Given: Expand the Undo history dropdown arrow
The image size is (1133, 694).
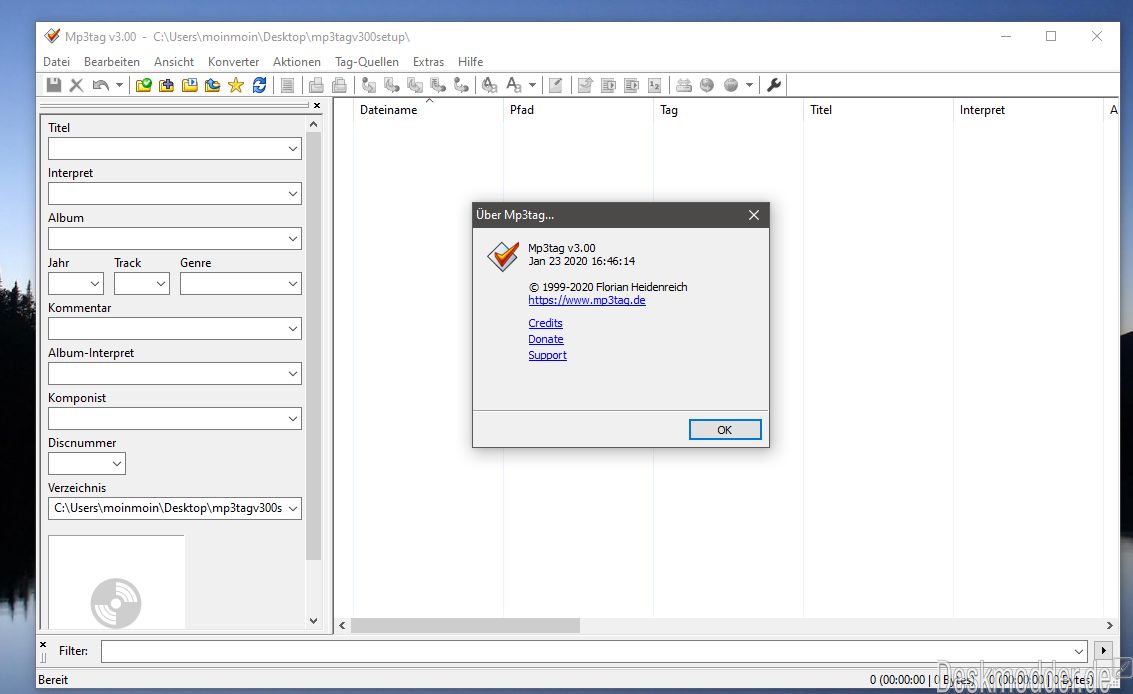Looking at the screenshot, I should click(x=119, y=85).
